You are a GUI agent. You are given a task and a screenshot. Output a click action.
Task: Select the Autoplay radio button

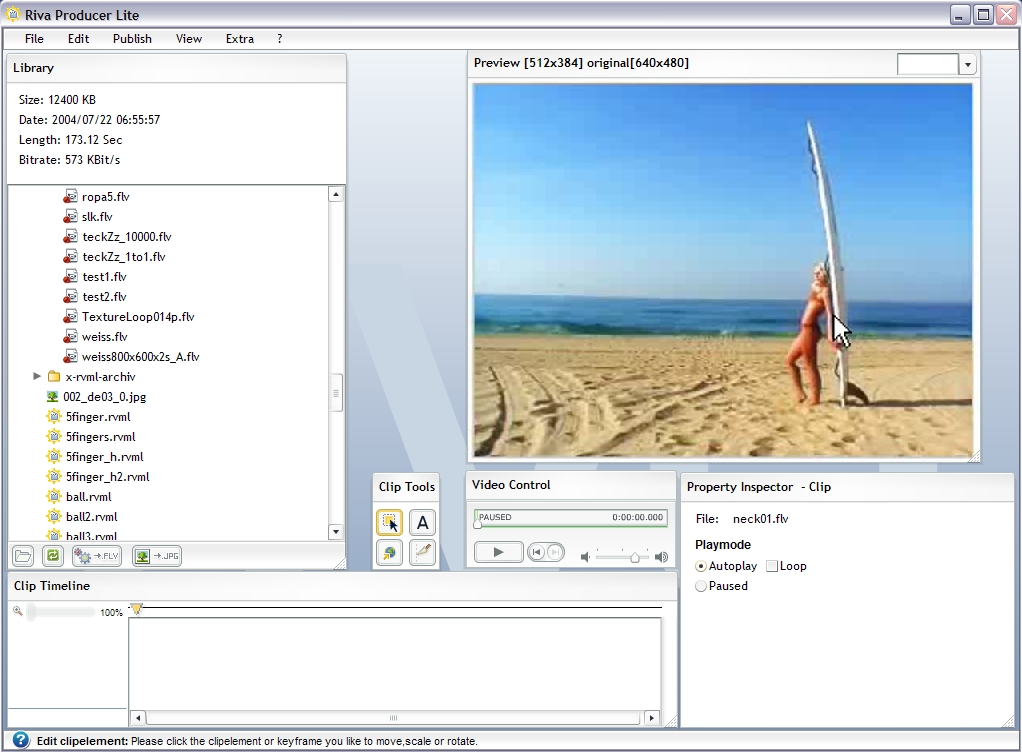701,566
